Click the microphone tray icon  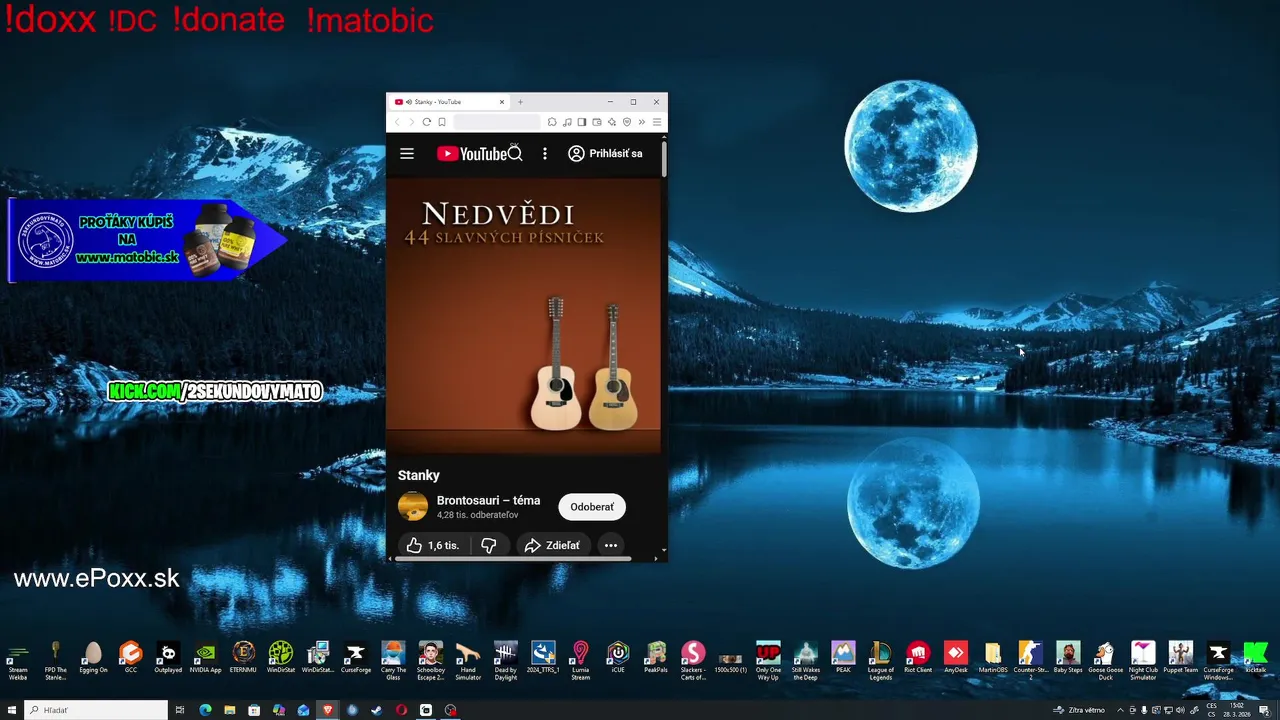[1144, 710]
